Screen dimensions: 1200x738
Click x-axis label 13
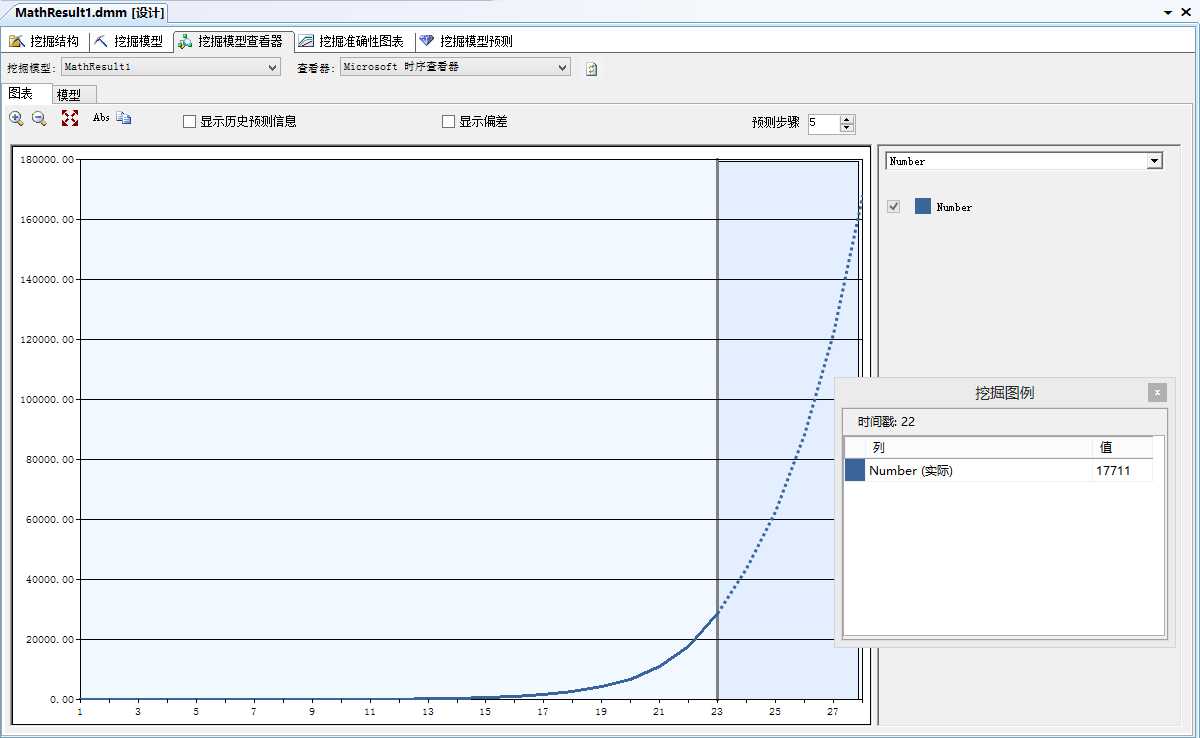click(428, 712)
